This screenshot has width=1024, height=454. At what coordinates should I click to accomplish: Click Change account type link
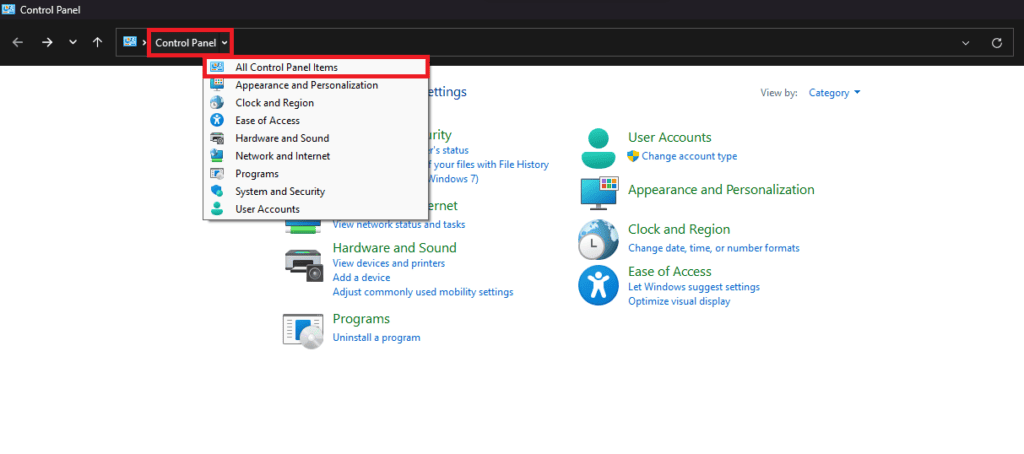(689, 156)
